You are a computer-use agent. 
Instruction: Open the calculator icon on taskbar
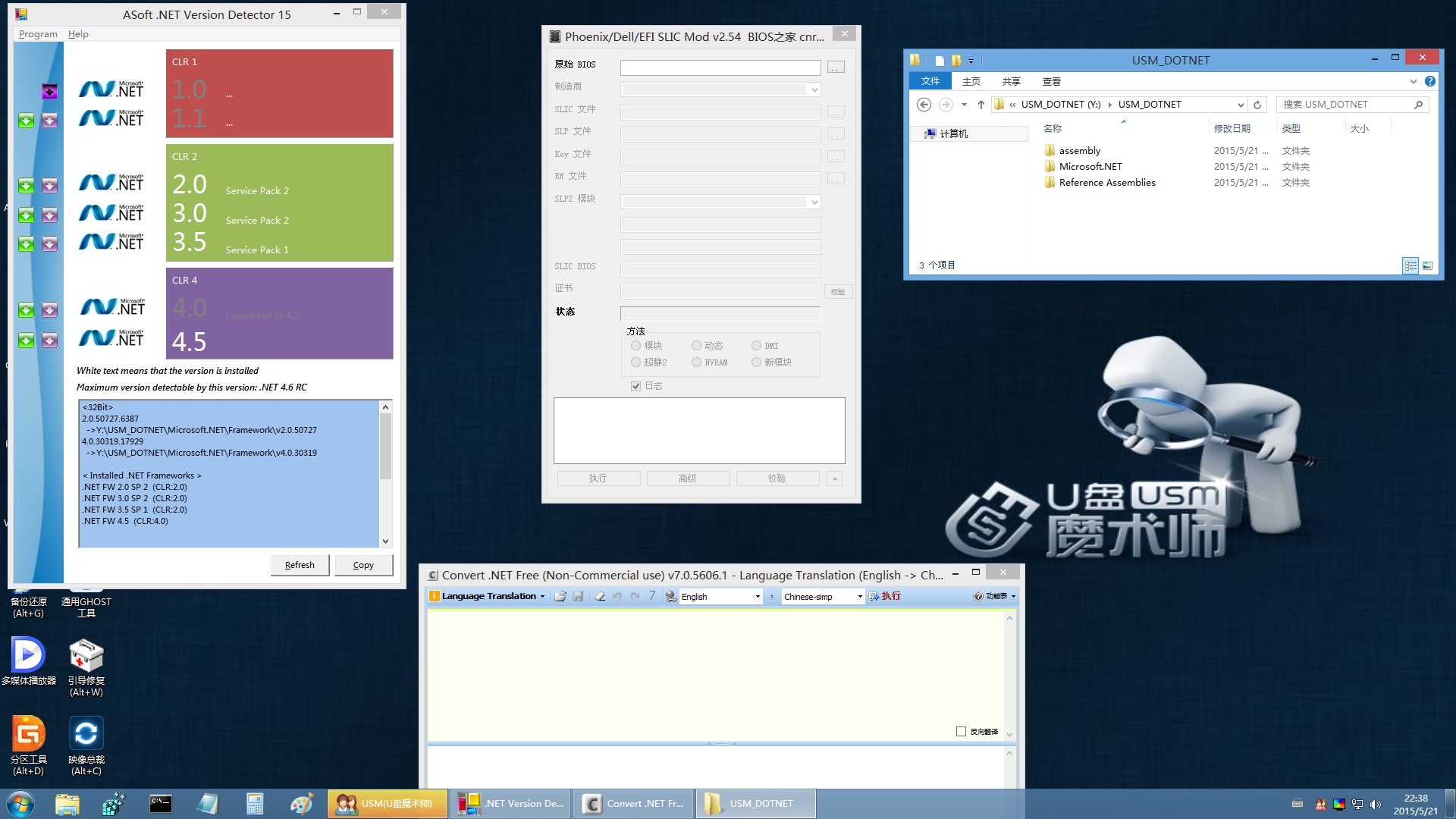[x=255, y=804]
